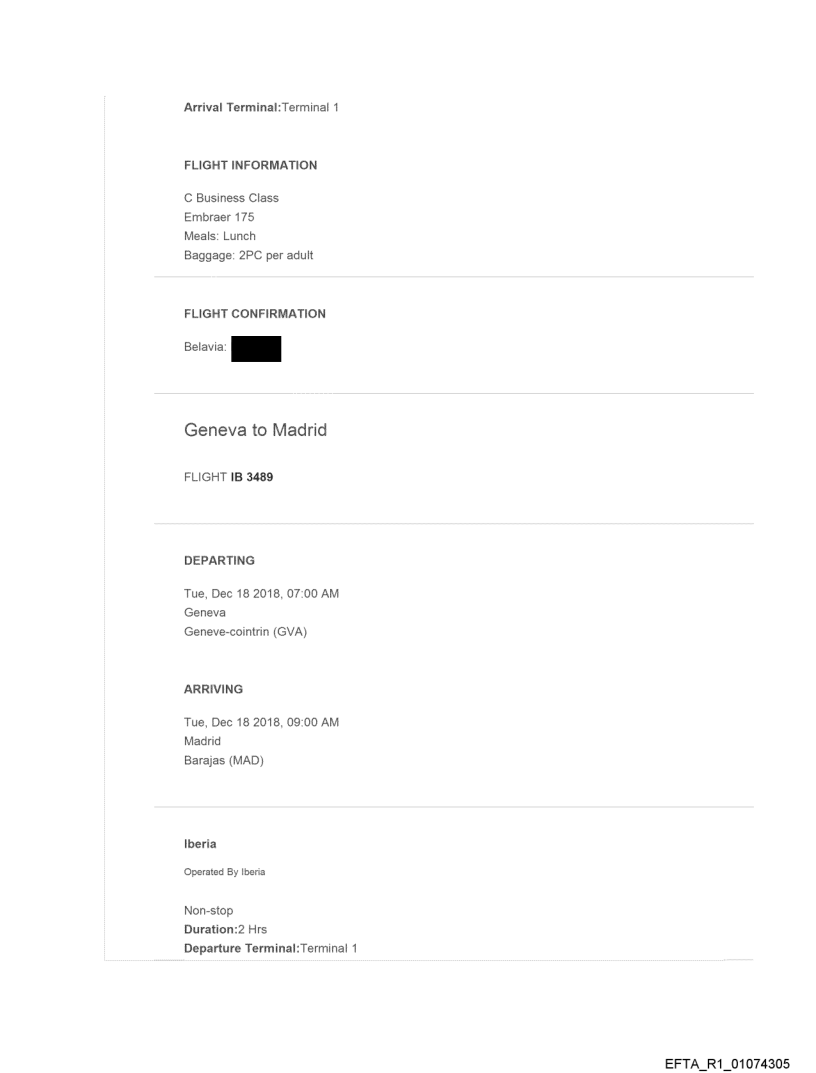Click the ARRIVING section heading
The width and height of the screenshot is (816, 1073).
pos(213,689)
